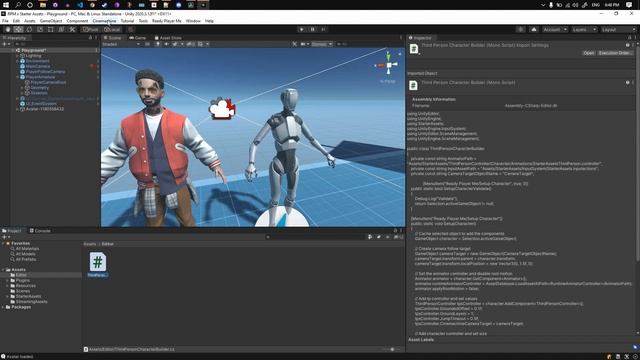Select UI_EventSystem in Hierarchy

[x=41, y=104]
